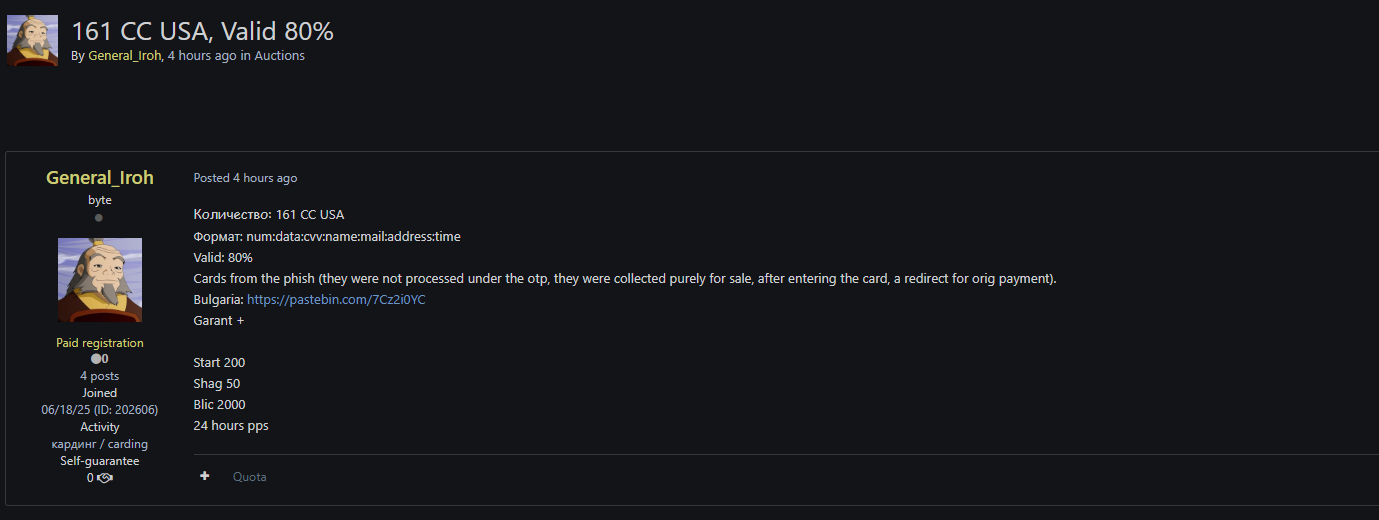This screenshot has width=1379, height=520.
Task: Click the "Self-guarantee" label in sidebar
Action: (x=100, y=461)
